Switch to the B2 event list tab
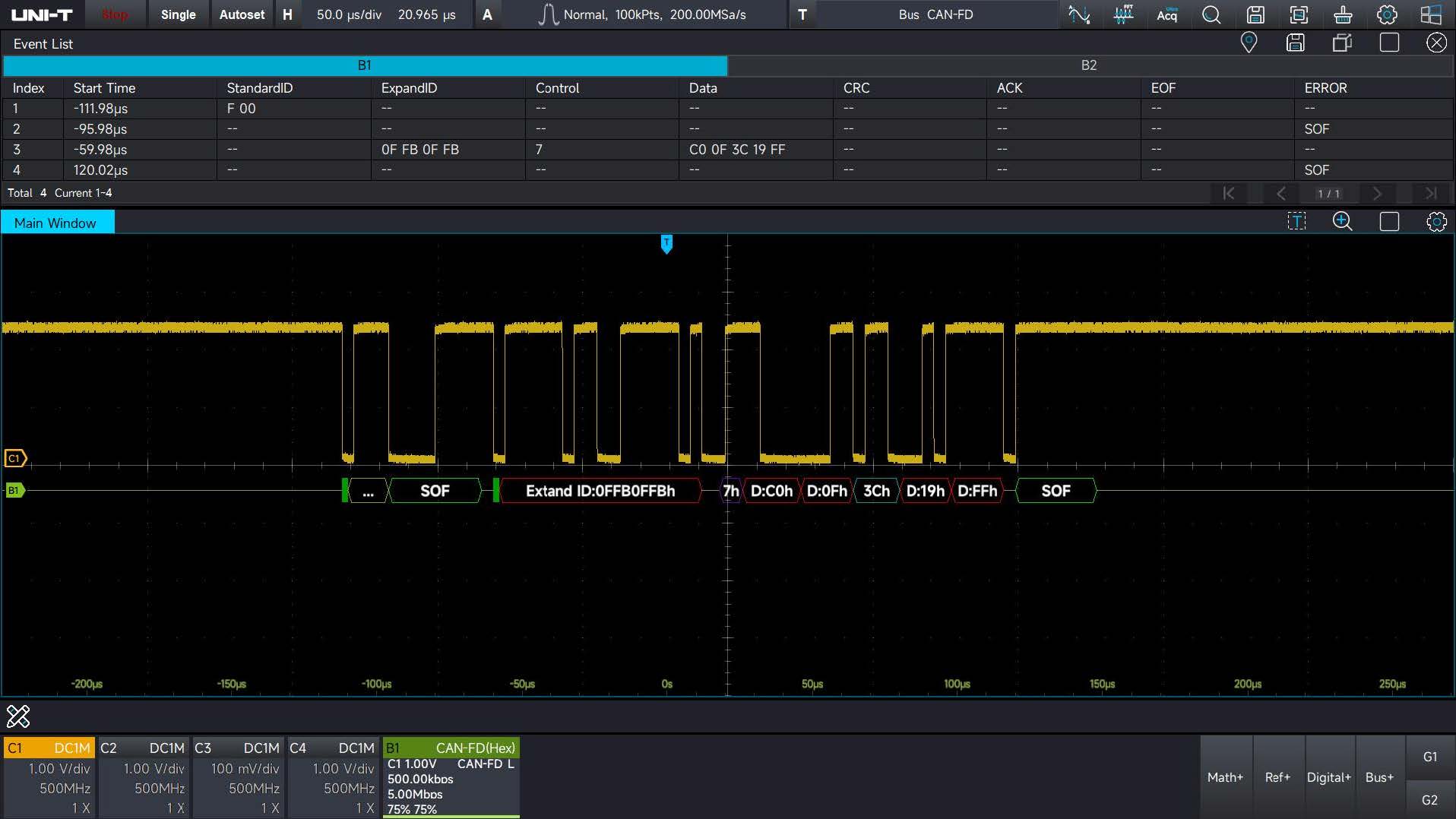The width and height of the screenshot is (1456, 819). pos(1088,65)
